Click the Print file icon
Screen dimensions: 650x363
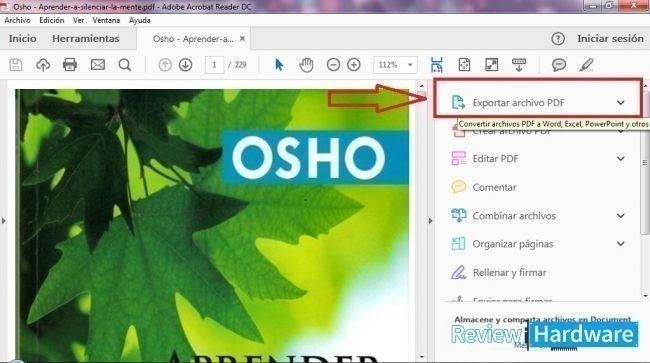(70, 65)
